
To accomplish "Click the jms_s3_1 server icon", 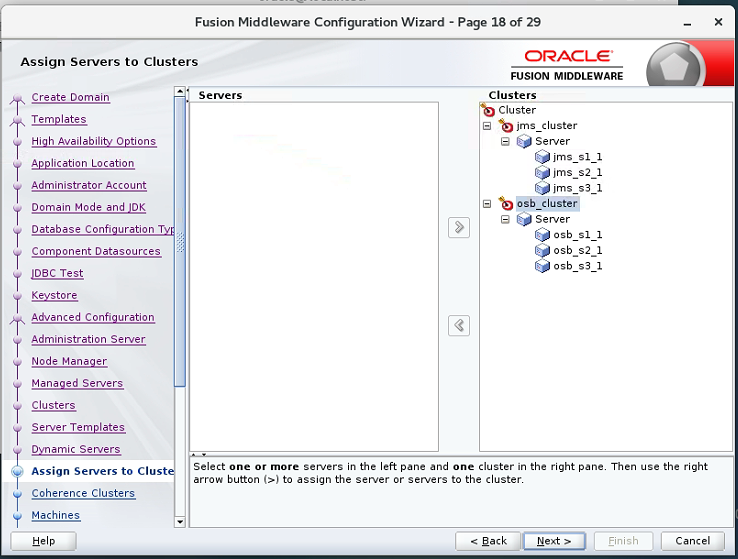I will [x=542, y=188].
